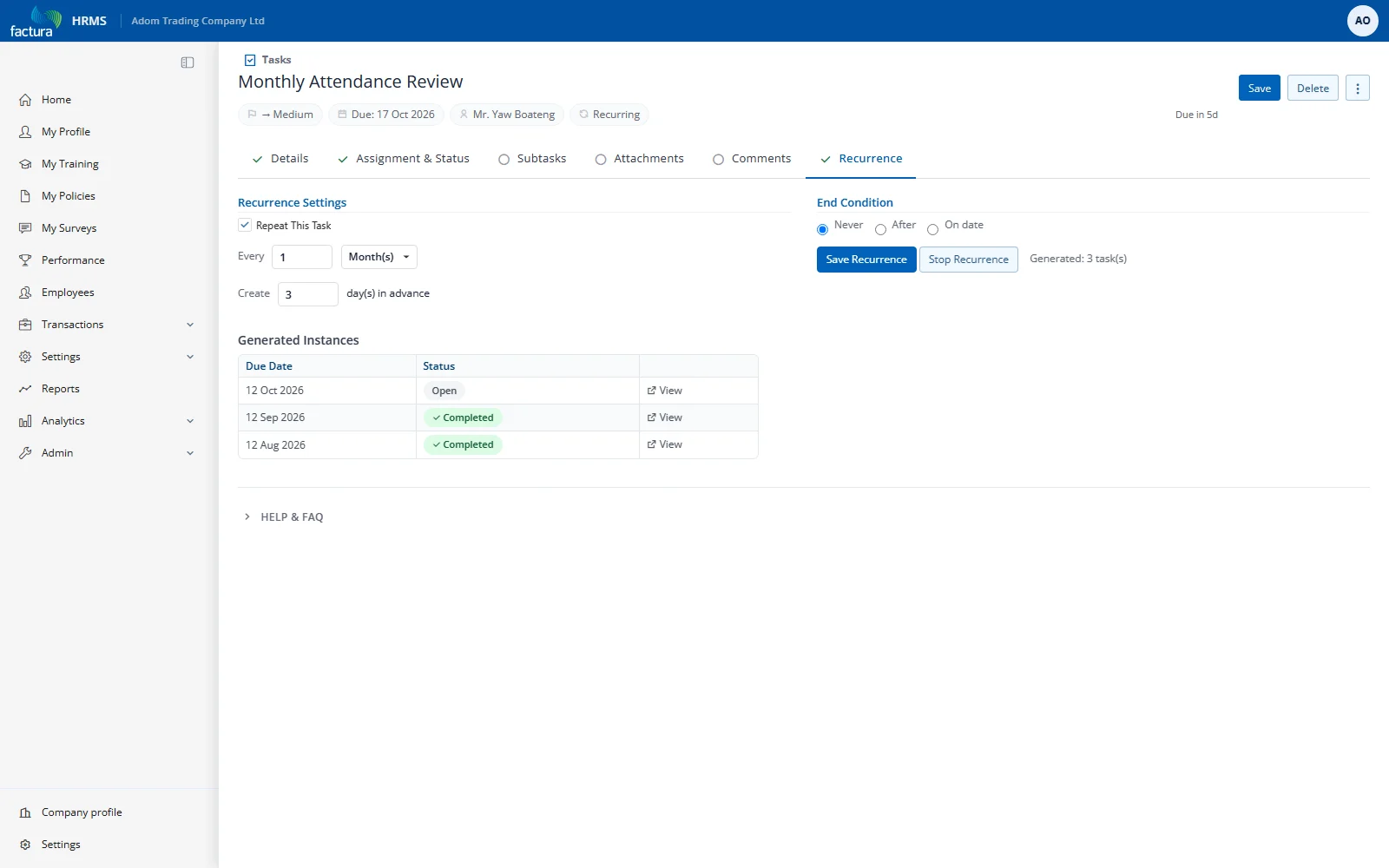Click the Create days in advance field
Image resolution: width=1389 pixels, height=868 pixels.
[308, 294]
